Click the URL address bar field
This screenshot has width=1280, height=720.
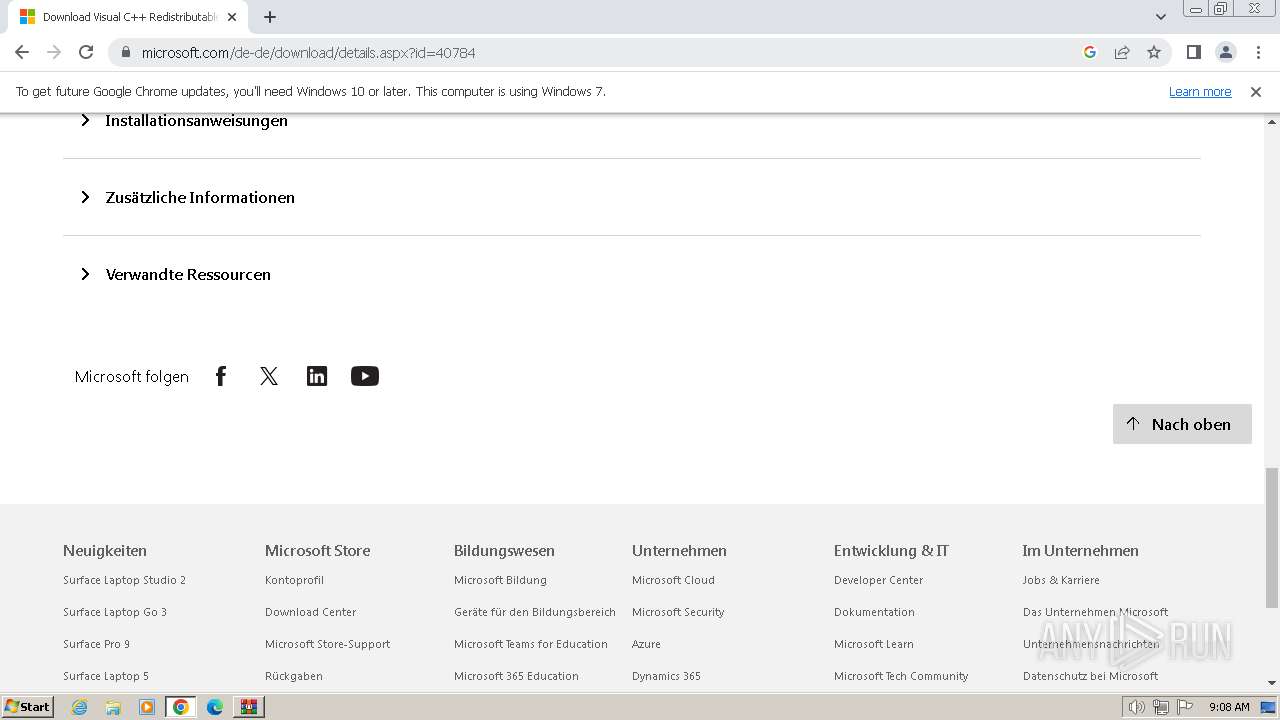tap(600, 52)
